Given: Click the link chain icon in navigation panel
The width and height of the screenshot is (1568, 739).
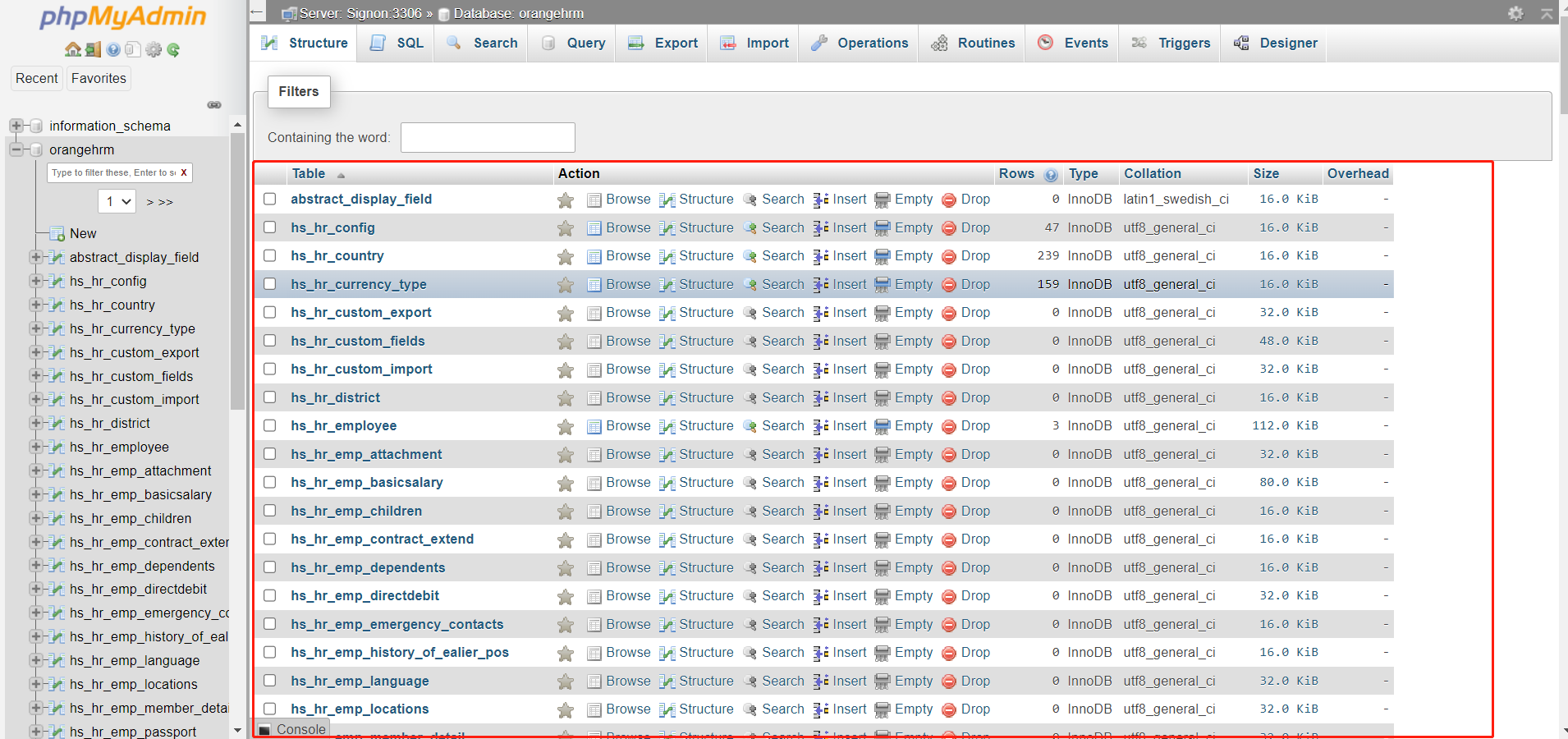Looking at the screenshot, I should click(x=214, y=104).
